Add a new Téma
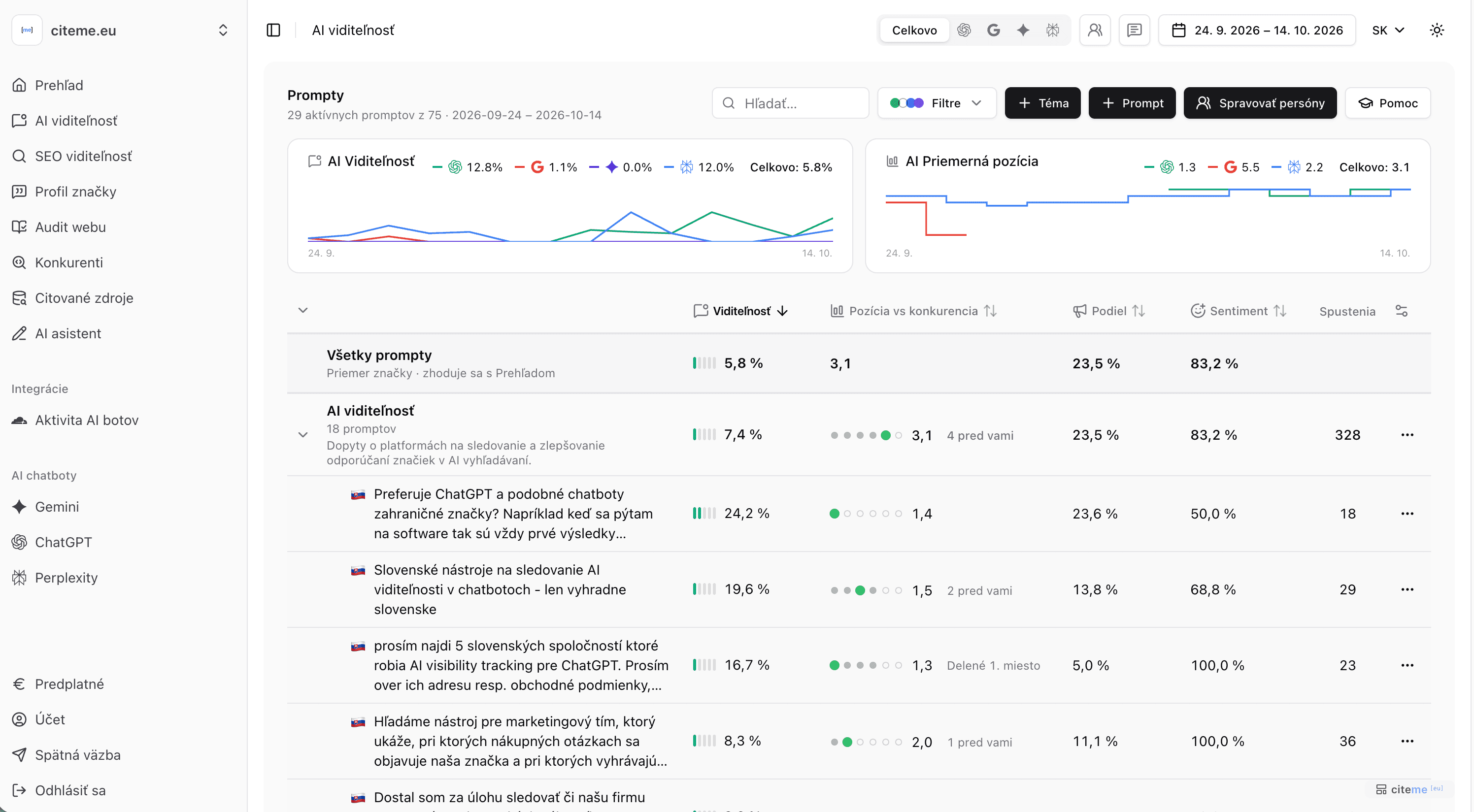Viewport: 1474px width, 812px height. (1042, 103)
